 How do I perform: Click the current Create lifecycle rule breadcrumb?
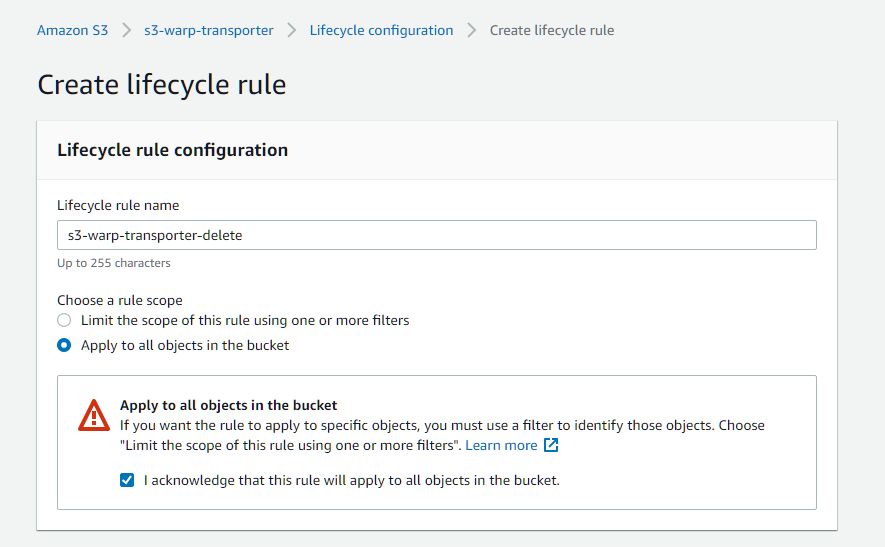pyautogui.click(x=552, y=30)
